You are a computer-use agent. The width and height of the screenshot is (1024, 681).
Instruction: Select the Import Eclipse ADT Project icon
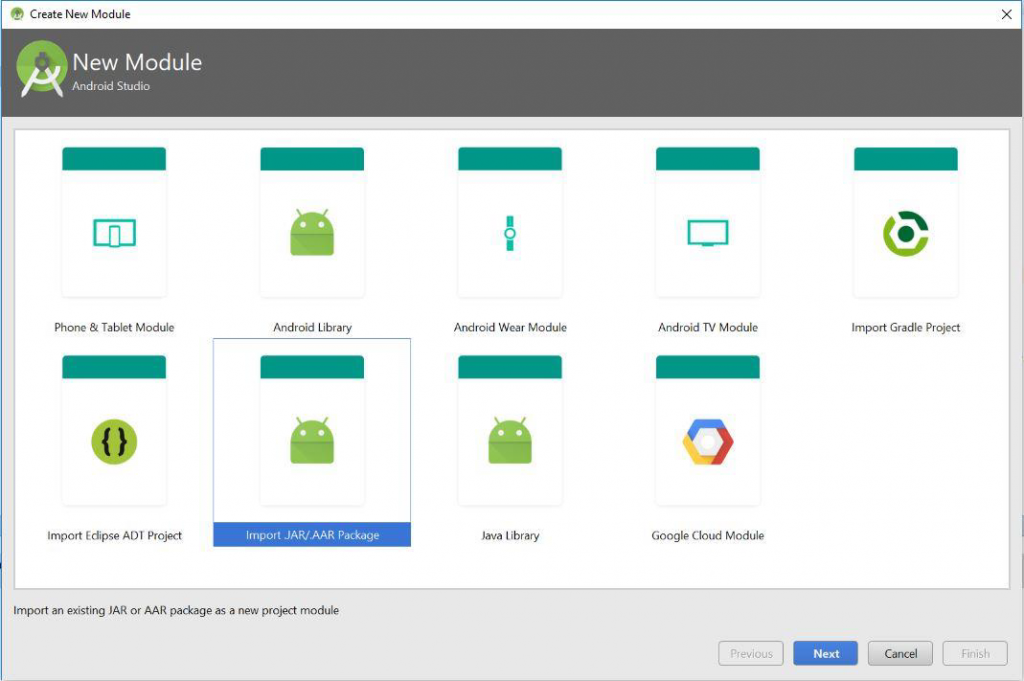pyautogui.click(x=114, y=442)
